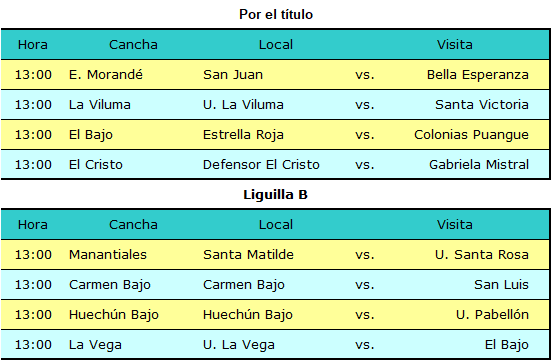This screenshot has width=551, height=360.
Task: Click Santa Matilde in the Liguilla B table
Action: [x=248, y=255]
